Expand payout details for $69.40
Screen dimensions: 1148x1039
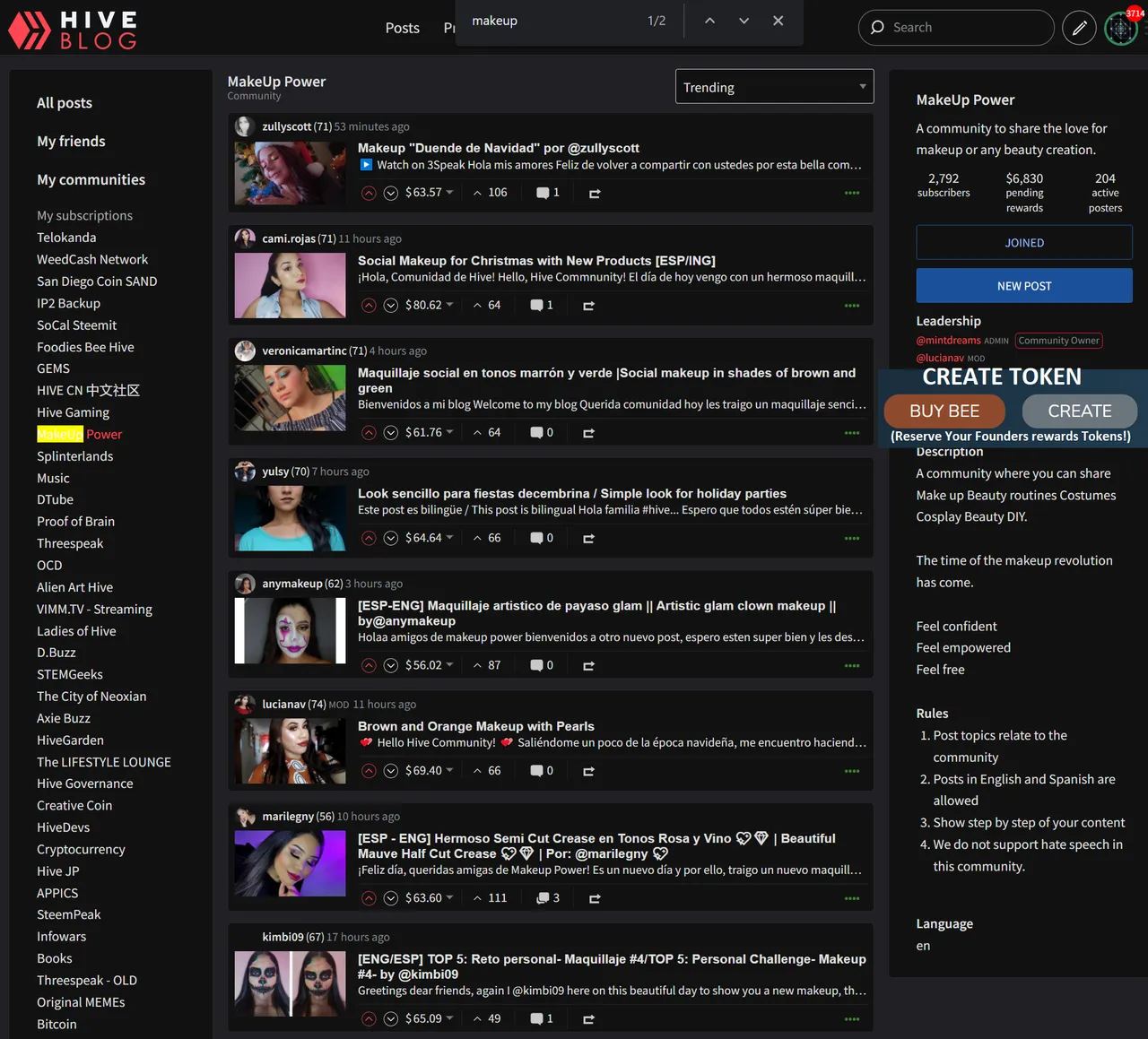tap(430, 771)
